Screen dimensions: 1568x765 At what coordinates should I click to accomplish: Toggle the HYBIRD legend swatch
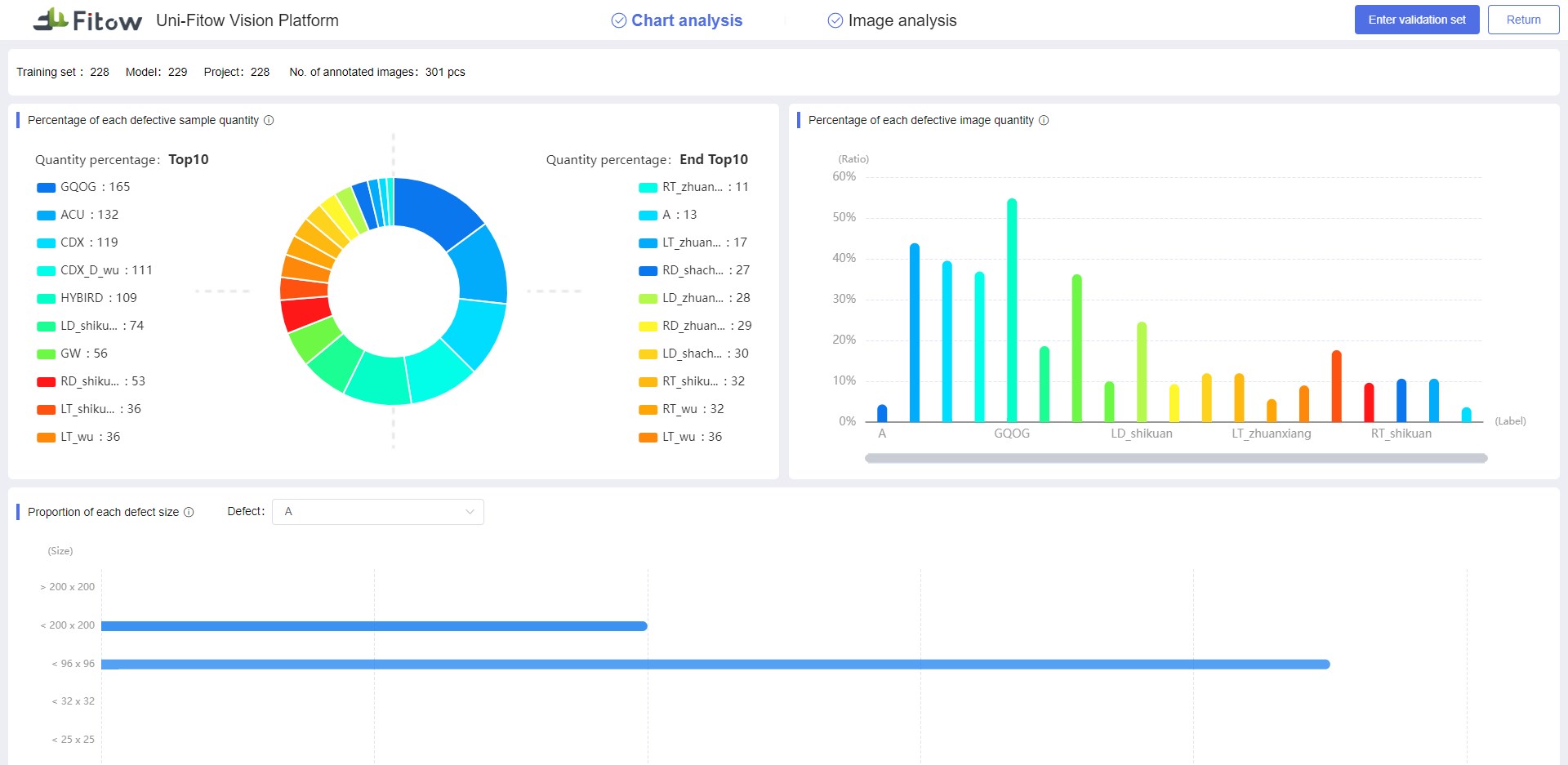pyautogui.click(x=46, y=299)
